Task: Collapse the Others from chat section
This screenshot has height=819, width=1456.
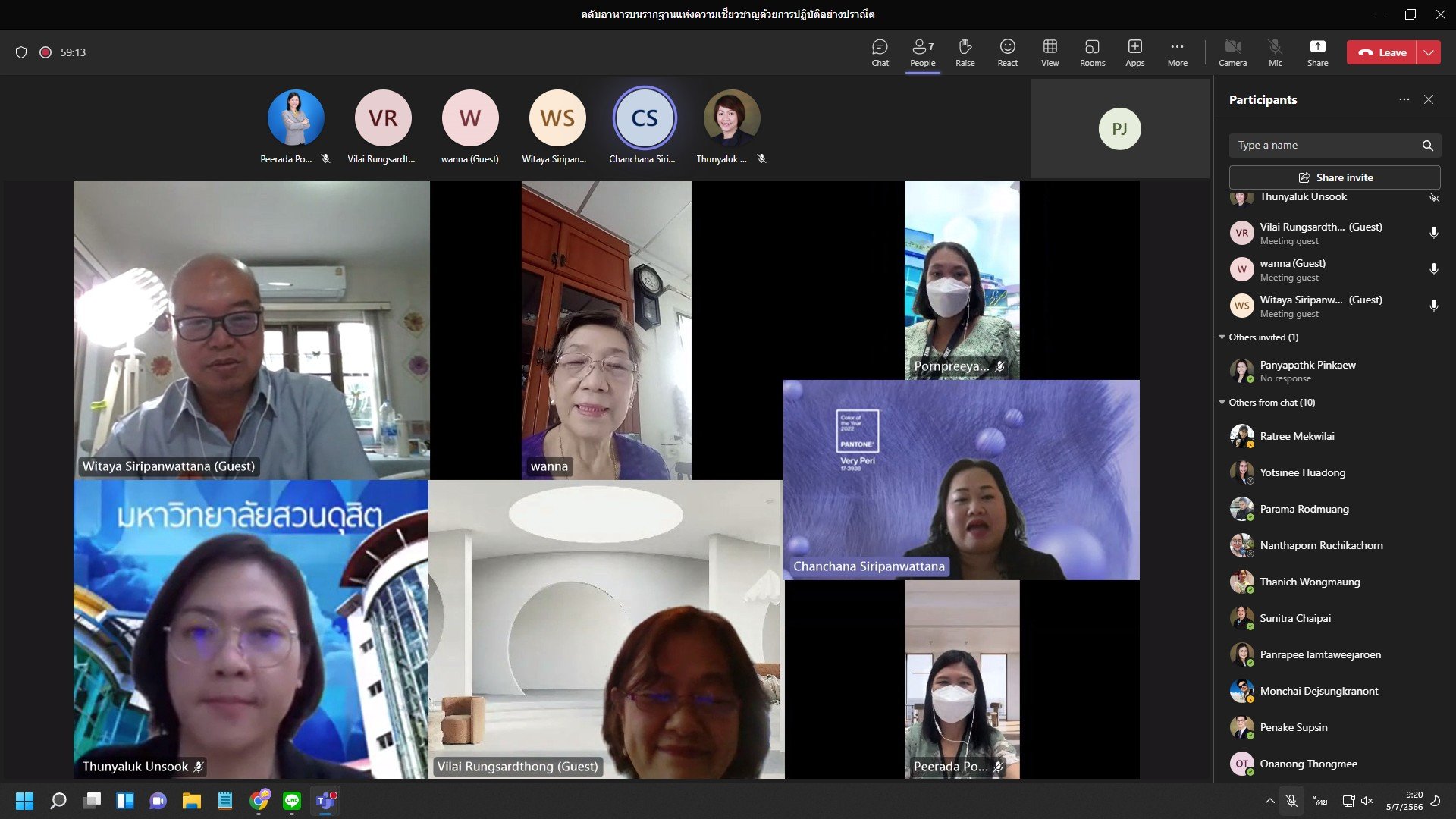Action: coord(1222,403)
